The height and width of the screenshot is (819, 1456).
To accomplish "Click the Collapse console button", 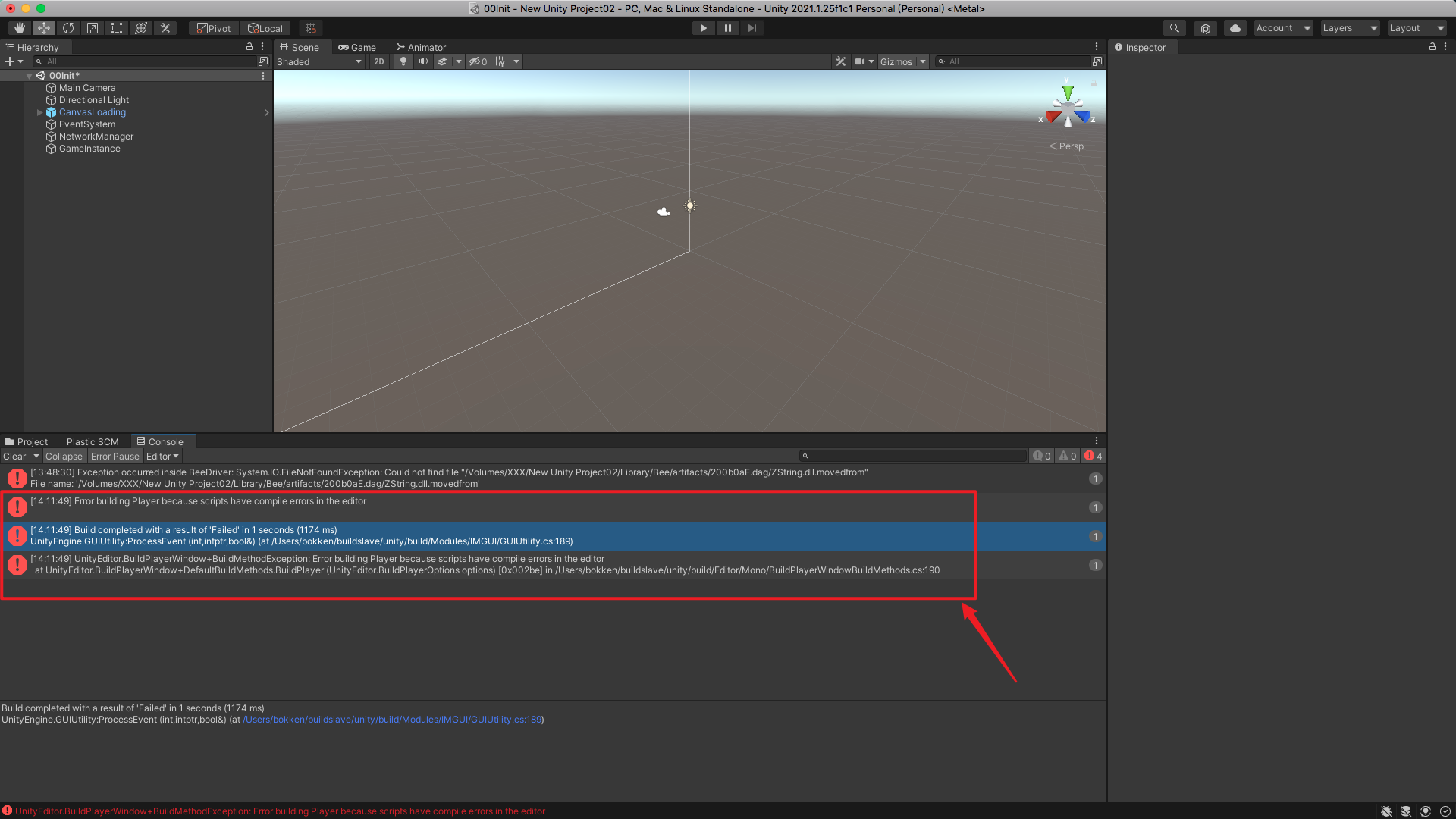I will click(x=64, y=456).
